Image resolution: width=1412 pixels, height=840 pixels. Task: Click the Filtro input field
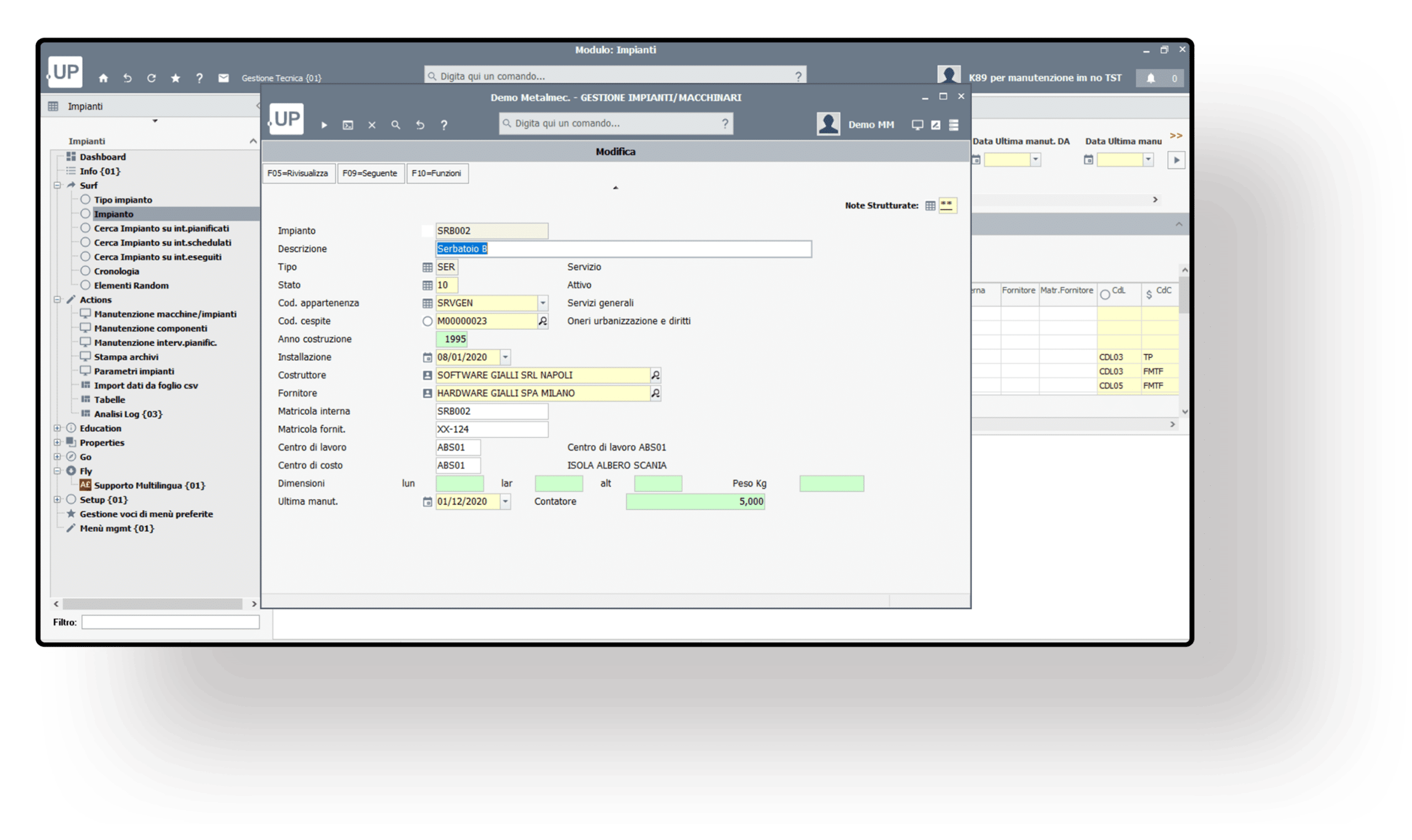pos(170,622)
